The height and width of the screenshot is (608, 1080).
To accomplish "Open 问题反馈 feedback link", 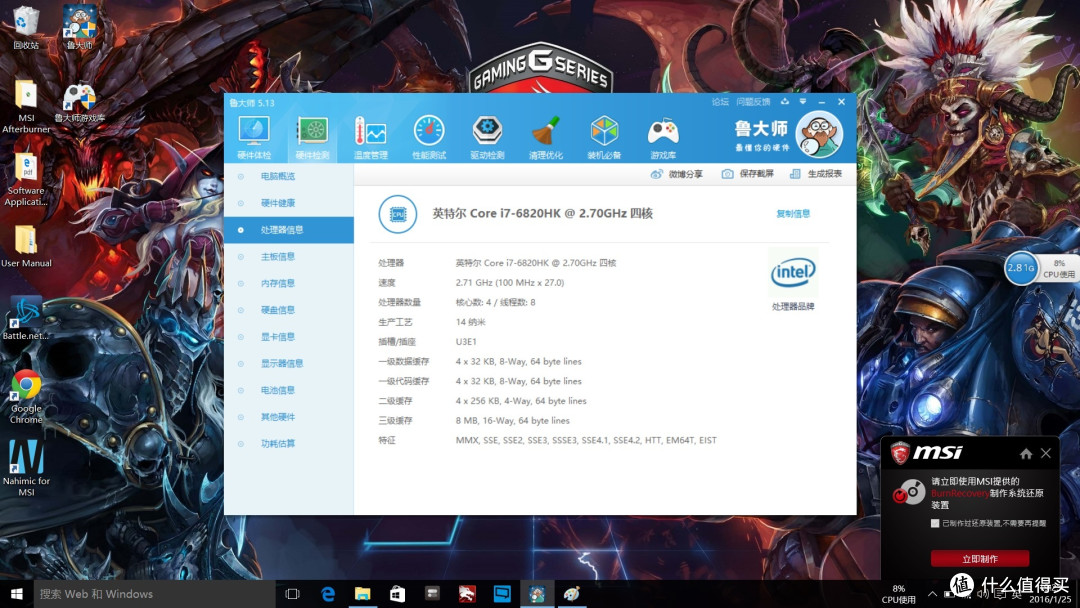I will (753, 102).
